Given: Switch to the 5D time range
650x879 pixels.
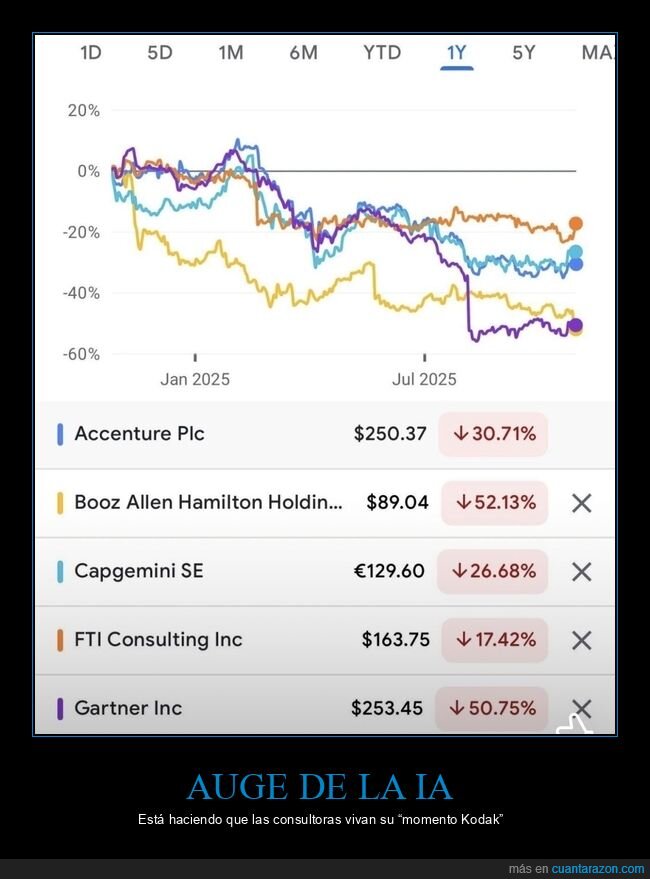Looking at the screenshot, I should tap(160, 53).
